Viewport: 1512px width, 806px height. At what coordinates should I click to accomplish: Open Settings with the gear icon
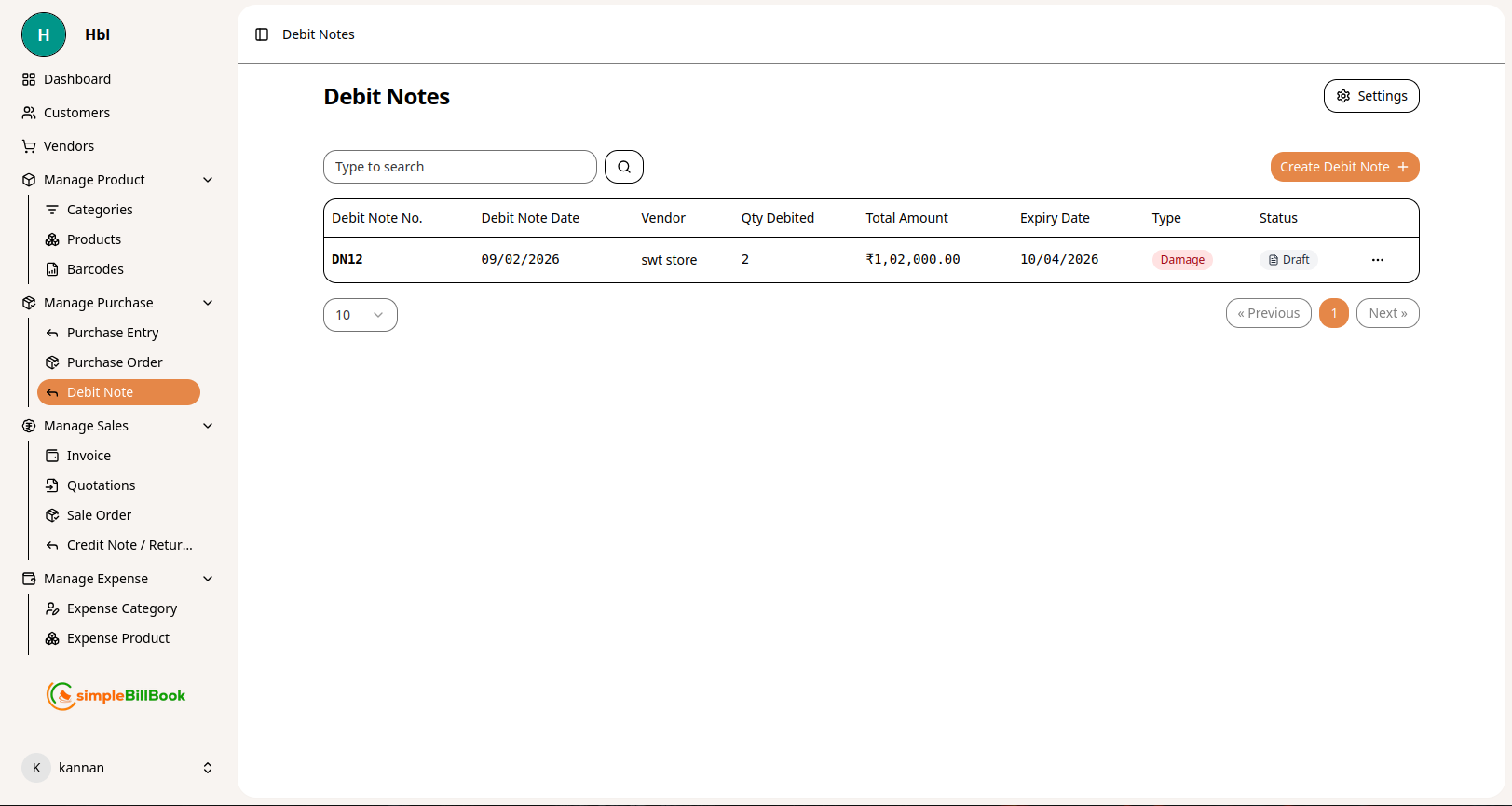click(1370, 96)
